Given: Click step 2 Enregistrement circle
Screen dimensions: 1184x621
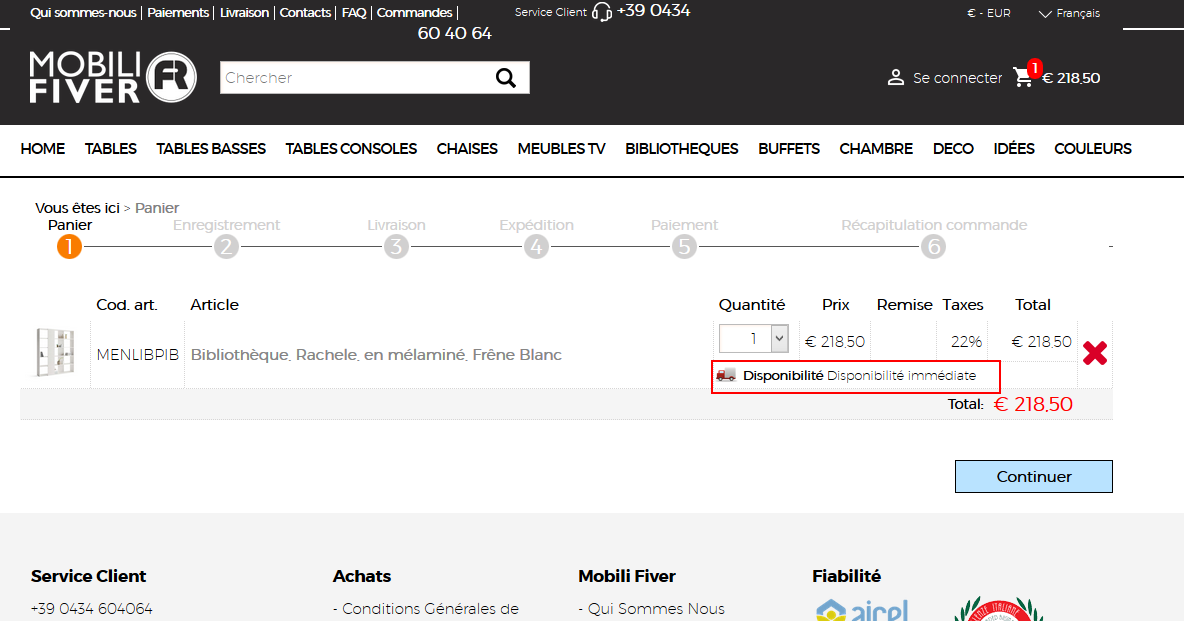Looking at the screenshot, I should pyautogui.click(x=226, y=246).
